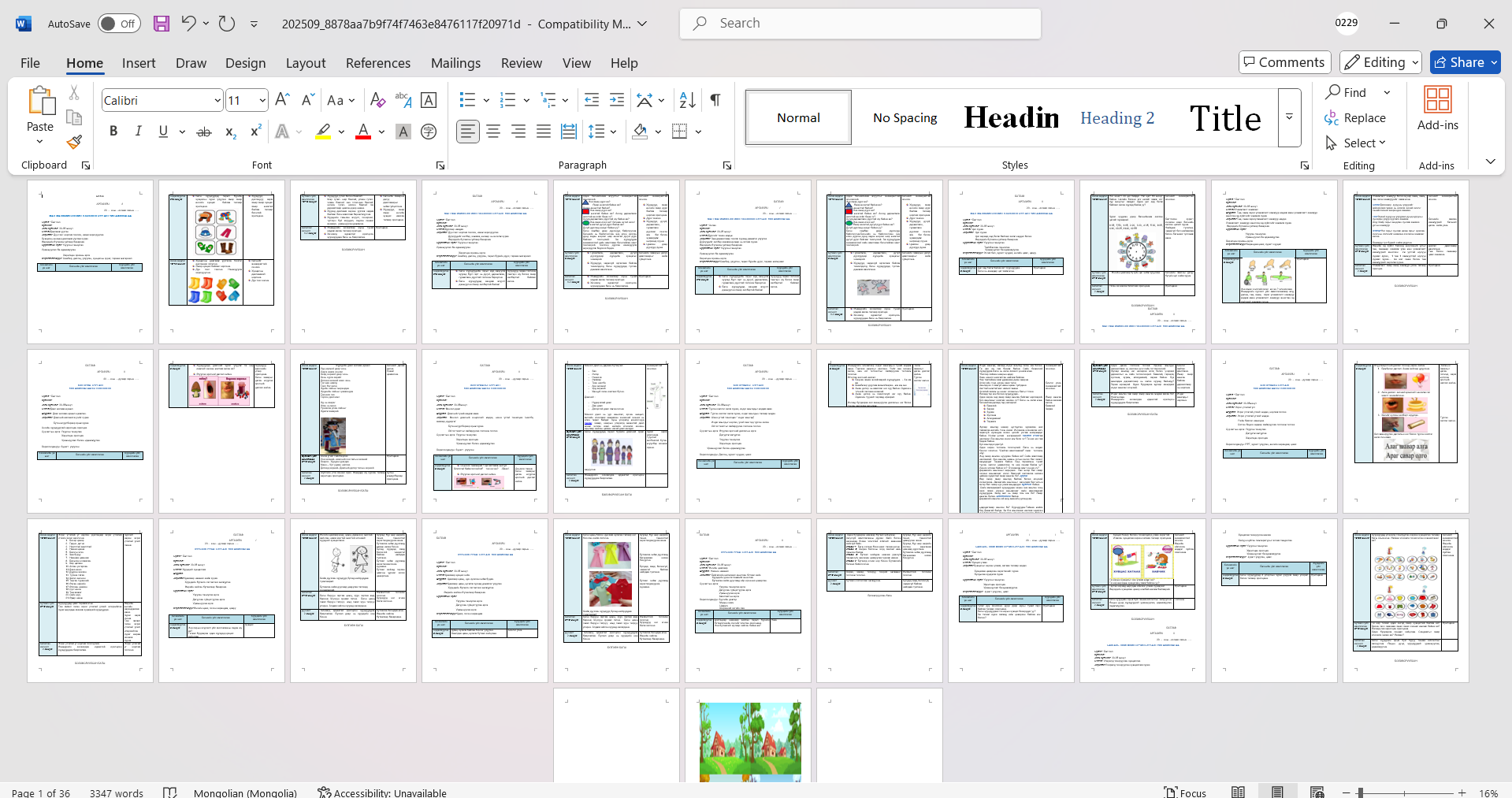Viewport: 1512px width, 798px height.
Task: Increase paragraph indent
Action: coord(617,100)
